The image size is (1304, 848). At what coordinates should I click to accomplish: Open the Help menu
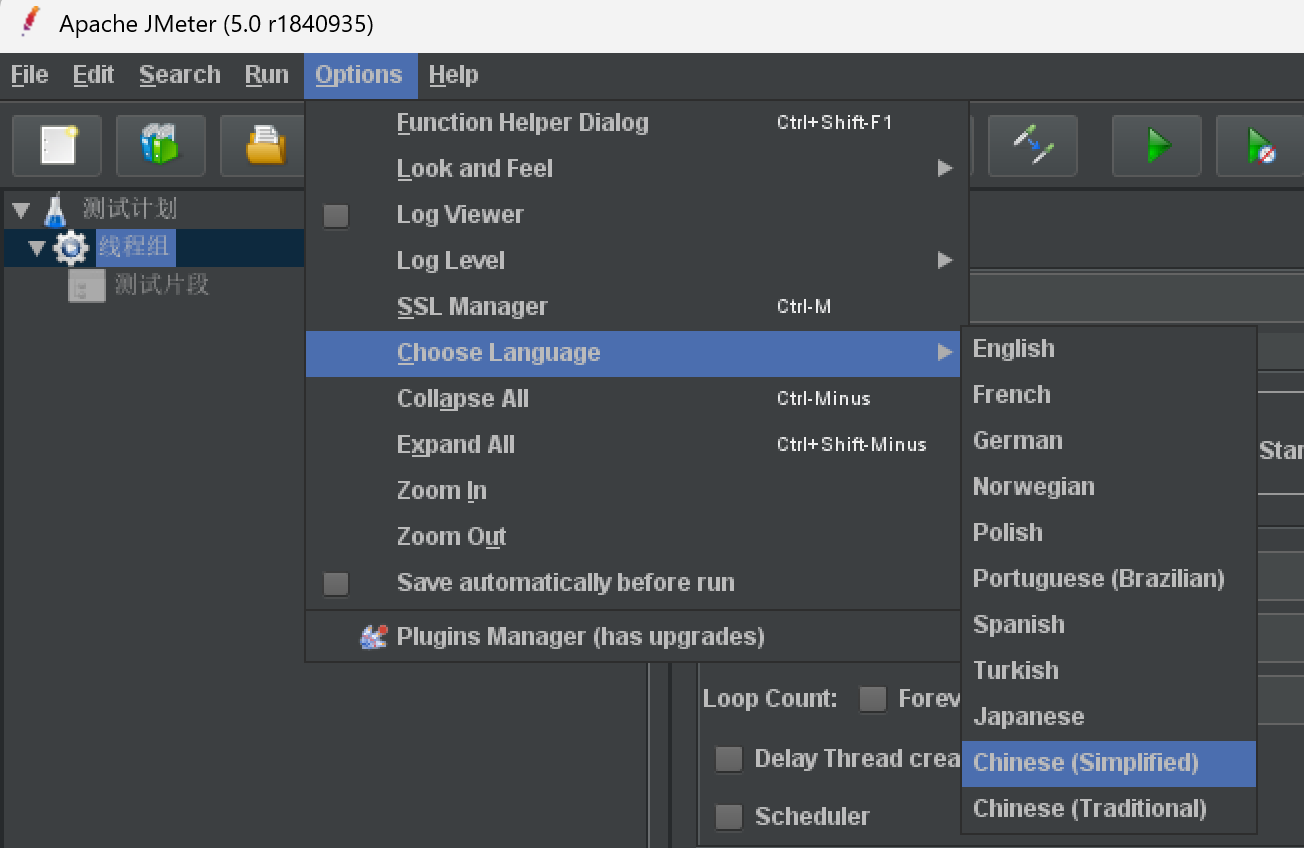pos(453,75)
